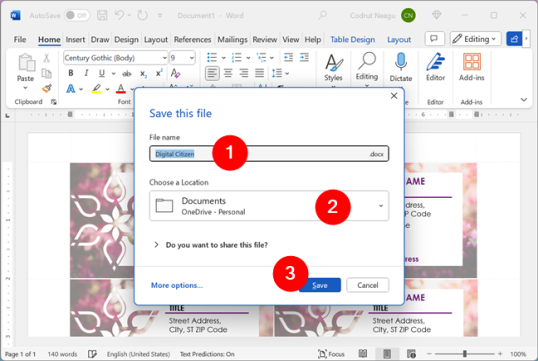Open the Customize Quick Access Toolbar dropdown
Screen dimensions: 538x361
click(160, 15)
